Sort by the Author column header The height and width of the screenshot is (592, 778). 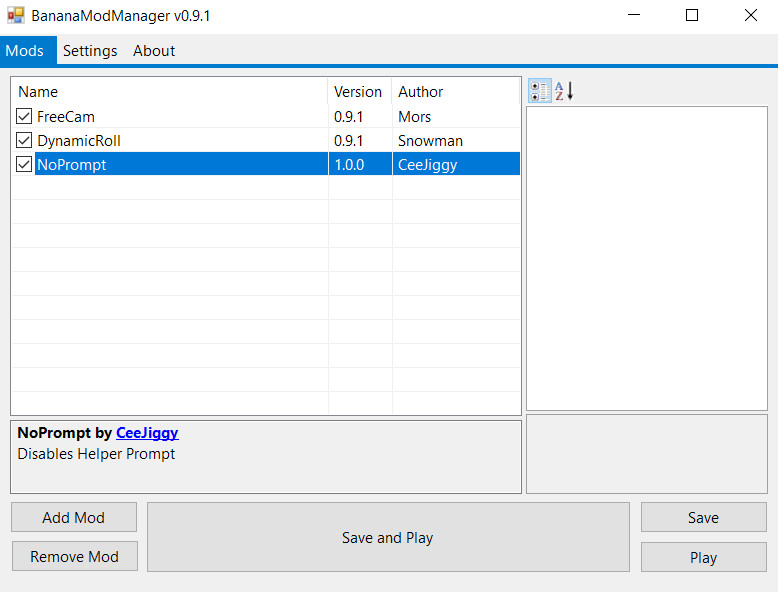tap(456, 91)
